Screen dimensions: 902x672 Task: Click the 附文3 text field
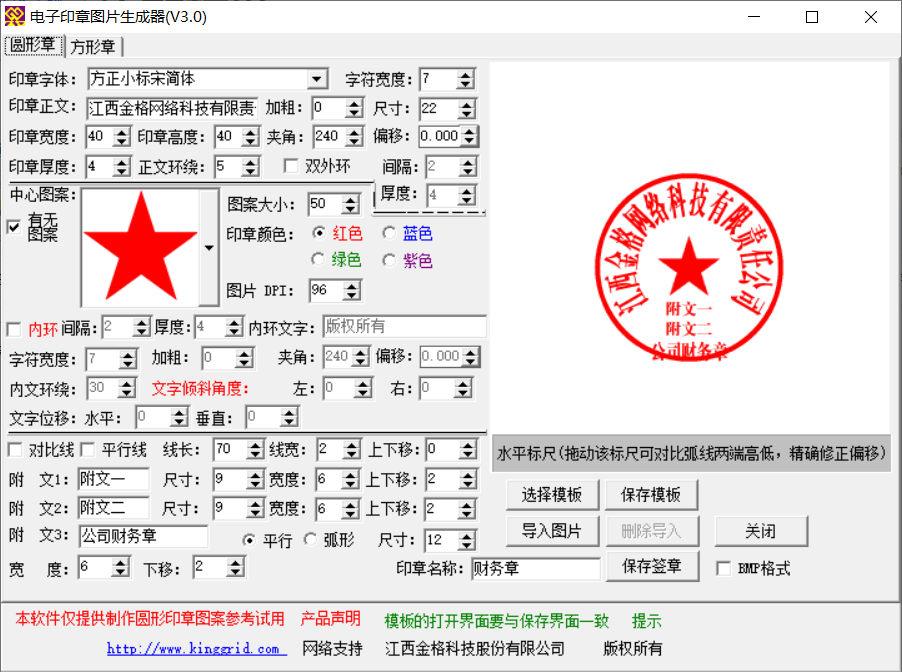[143, 536]
